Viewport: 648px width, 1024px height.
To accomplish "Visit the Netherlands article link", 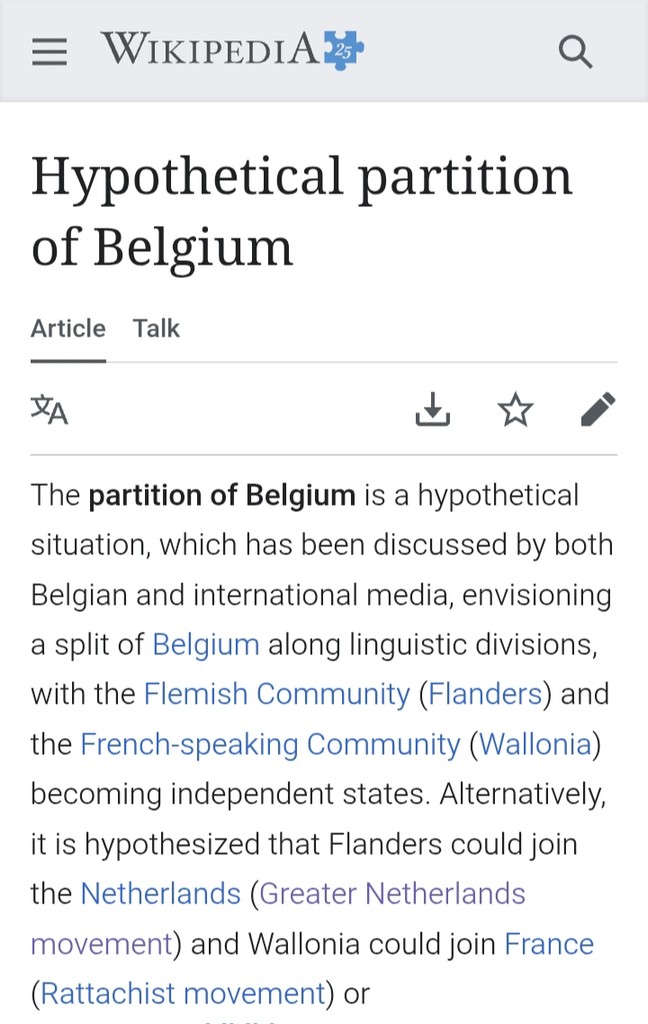I will (x=161, y=893).
